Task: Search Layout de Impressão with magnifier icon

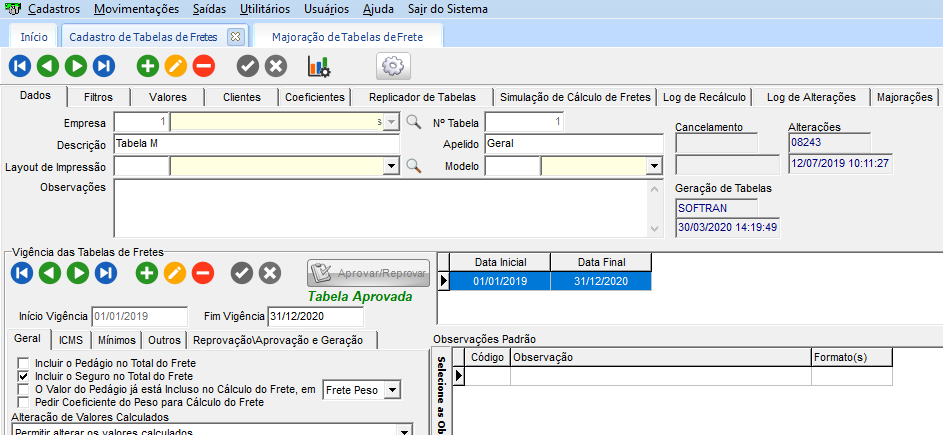Action: pos(413,165)
